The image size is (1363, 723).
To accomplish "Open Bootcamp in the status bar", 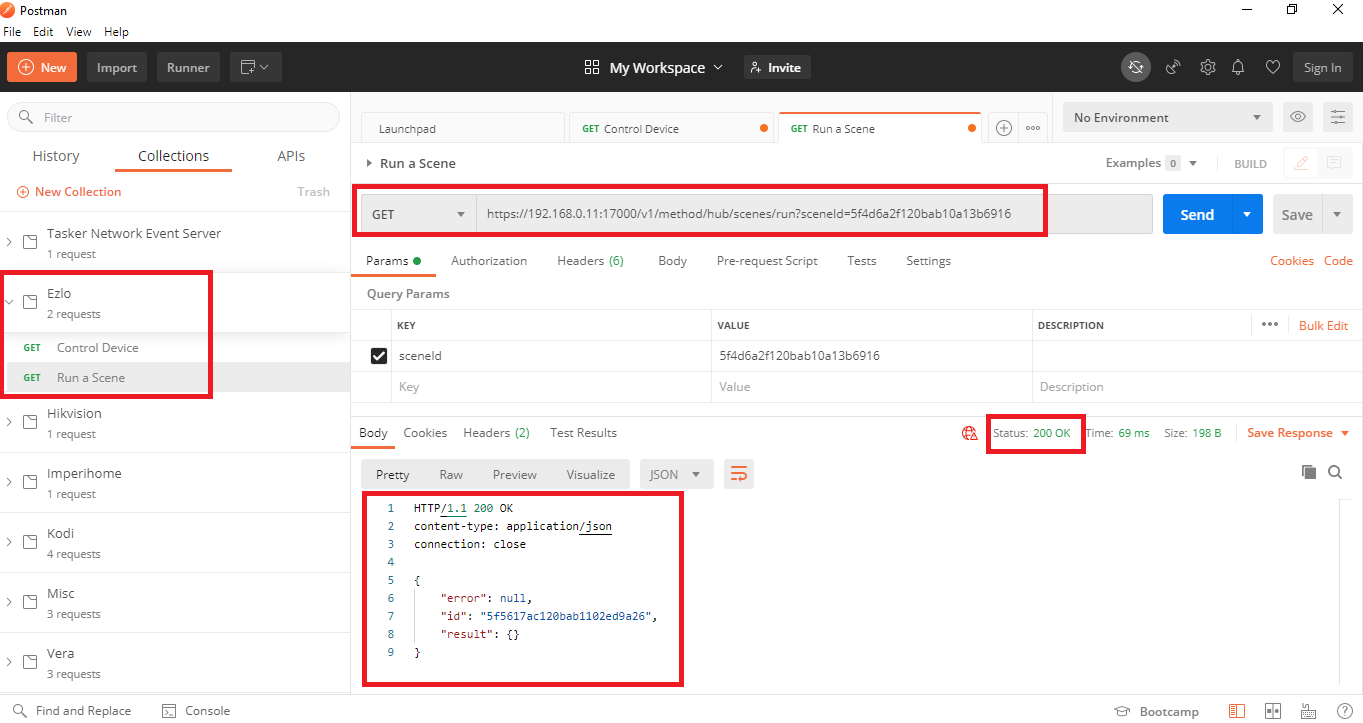I will pyautogui.click(x=1156, y=711).
